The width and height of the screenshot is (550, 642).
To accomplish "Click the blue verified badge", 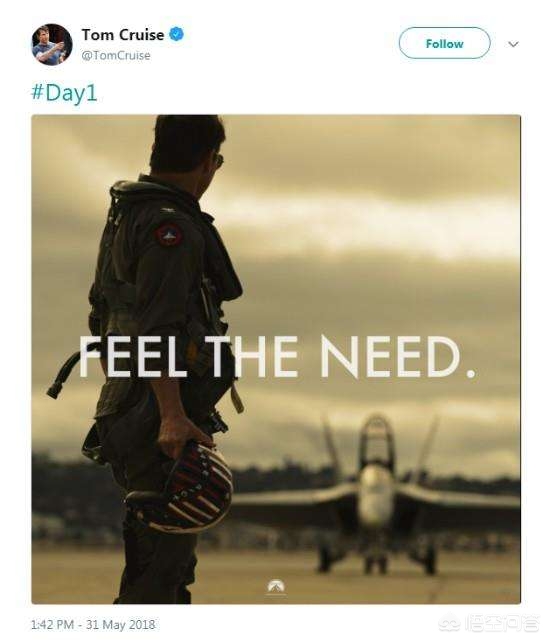I will pyautogui.click(x=177, y=34).
